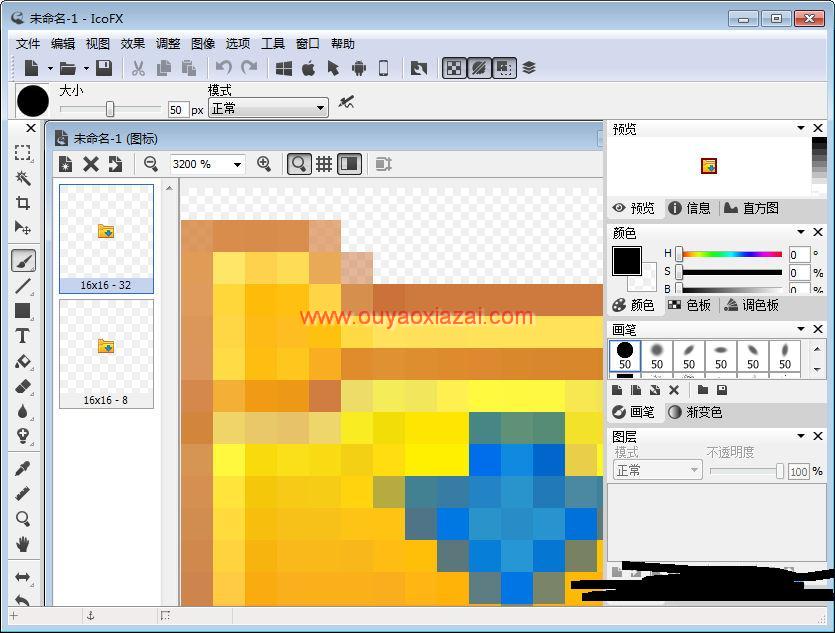Select the rectangular selection tool
This screenshot has width=835, height=633.
(x=22, y=153)
